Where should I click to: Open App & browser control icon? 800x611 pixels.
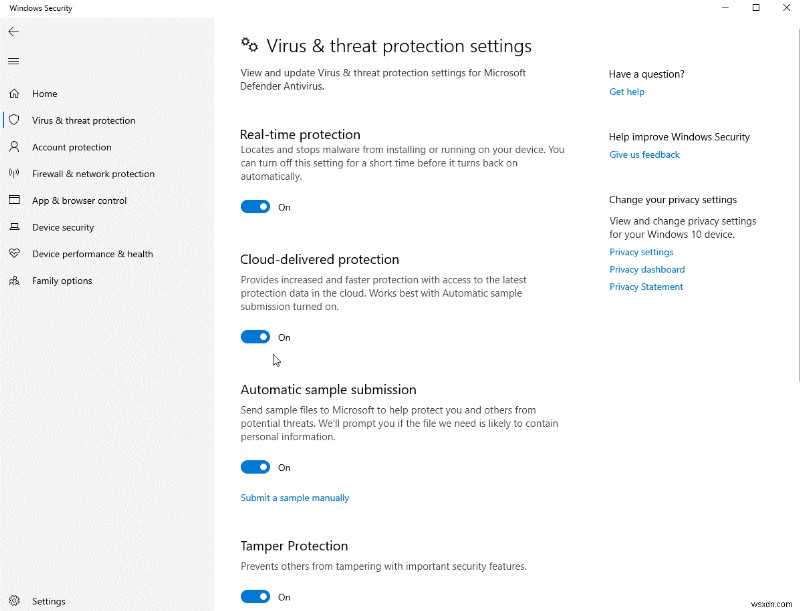point(14,201)
